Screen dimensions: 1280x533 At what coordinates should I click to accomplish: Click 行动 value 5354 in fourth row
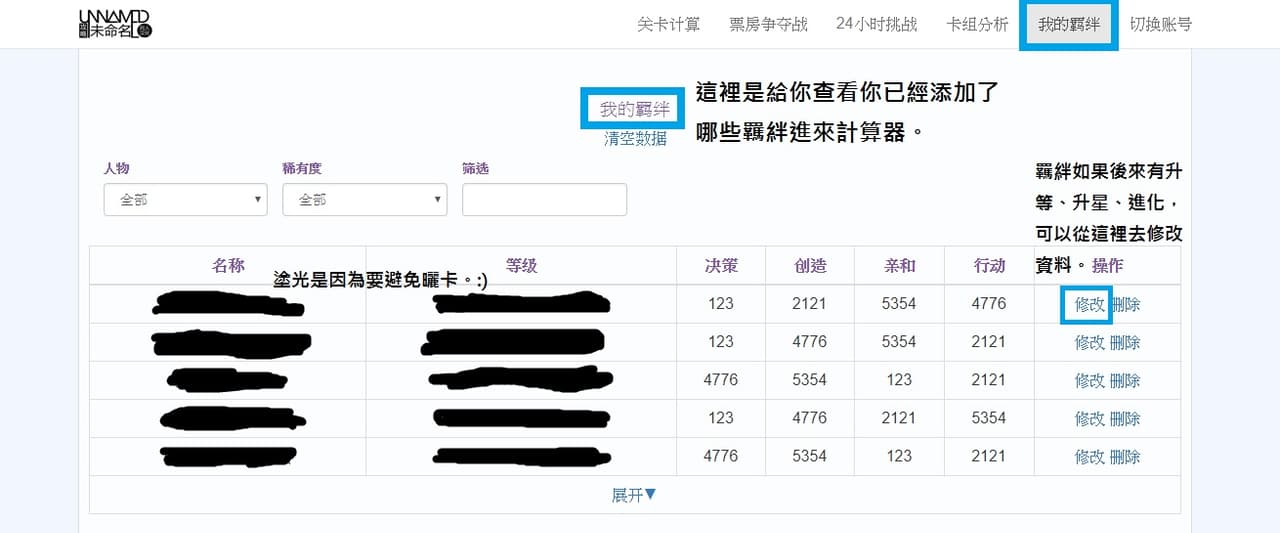point(988,417)
